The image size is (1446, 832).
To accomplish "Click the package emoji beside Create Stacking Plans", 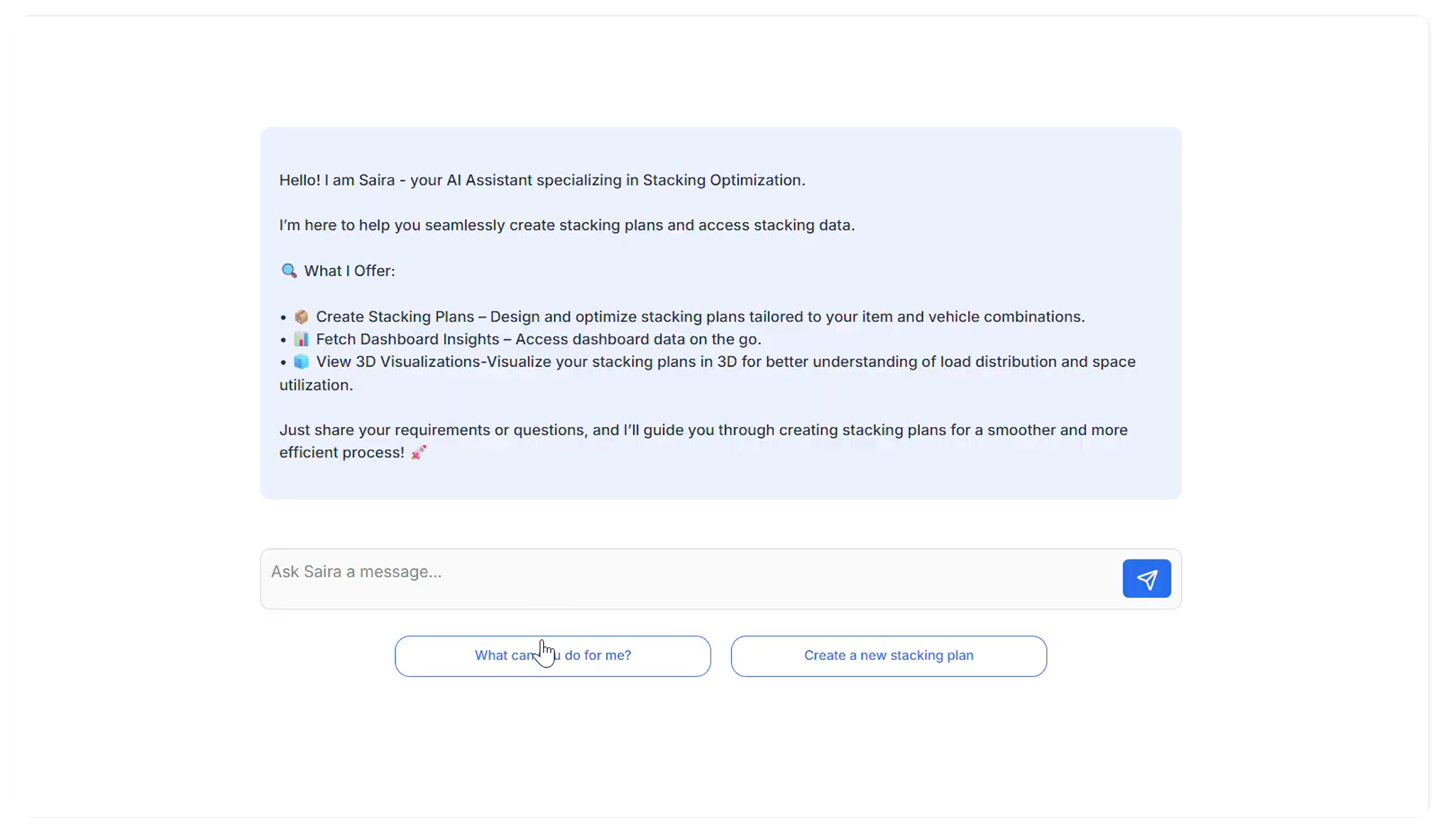I will pyautogui.click(x=301, y=317).
